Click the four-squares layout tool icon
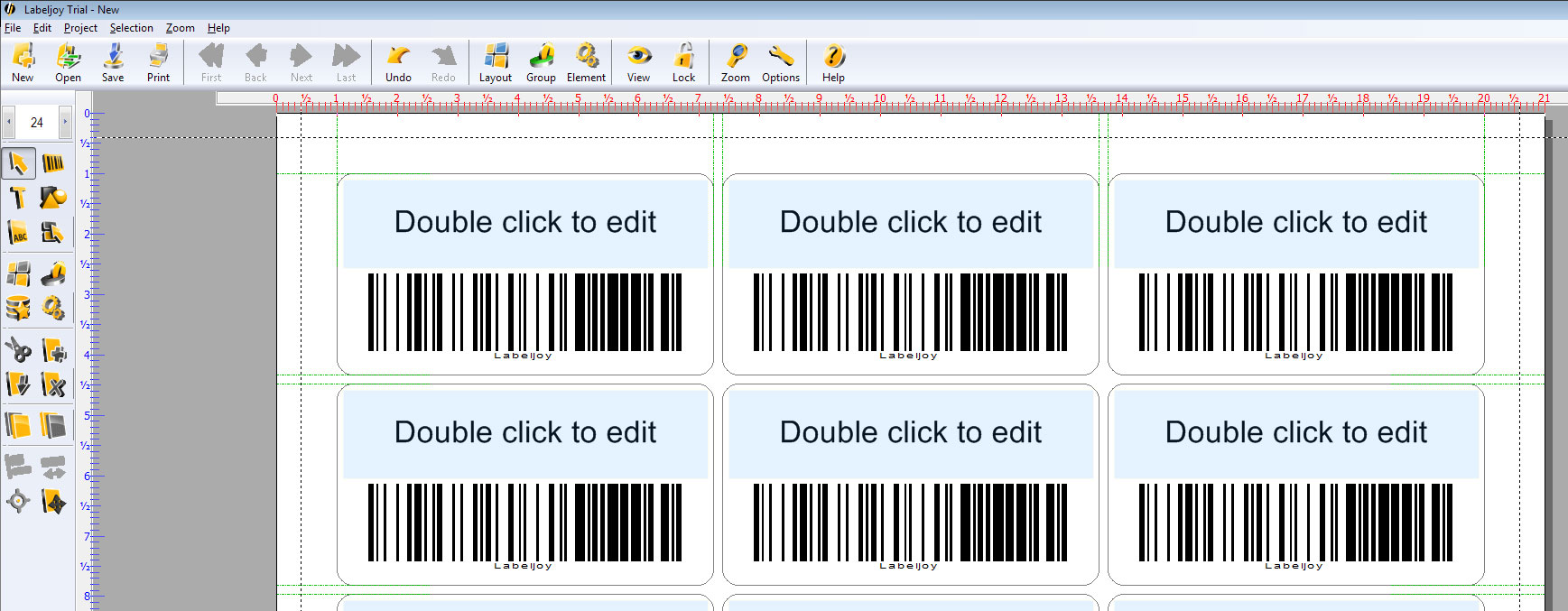Image resolution: width=1568 pixels, height=611 pixels. (x=18, y=273)
